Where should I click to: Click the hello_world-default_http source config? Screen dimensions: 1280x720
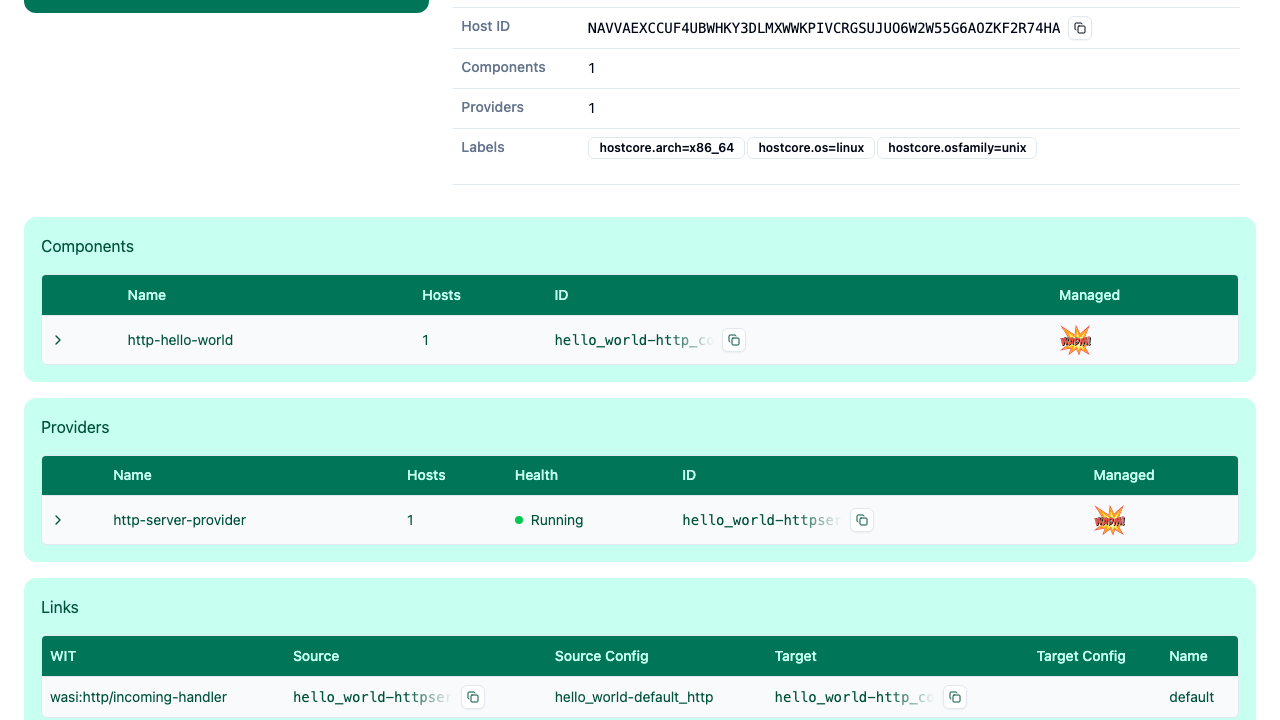(x=634, y=697)
